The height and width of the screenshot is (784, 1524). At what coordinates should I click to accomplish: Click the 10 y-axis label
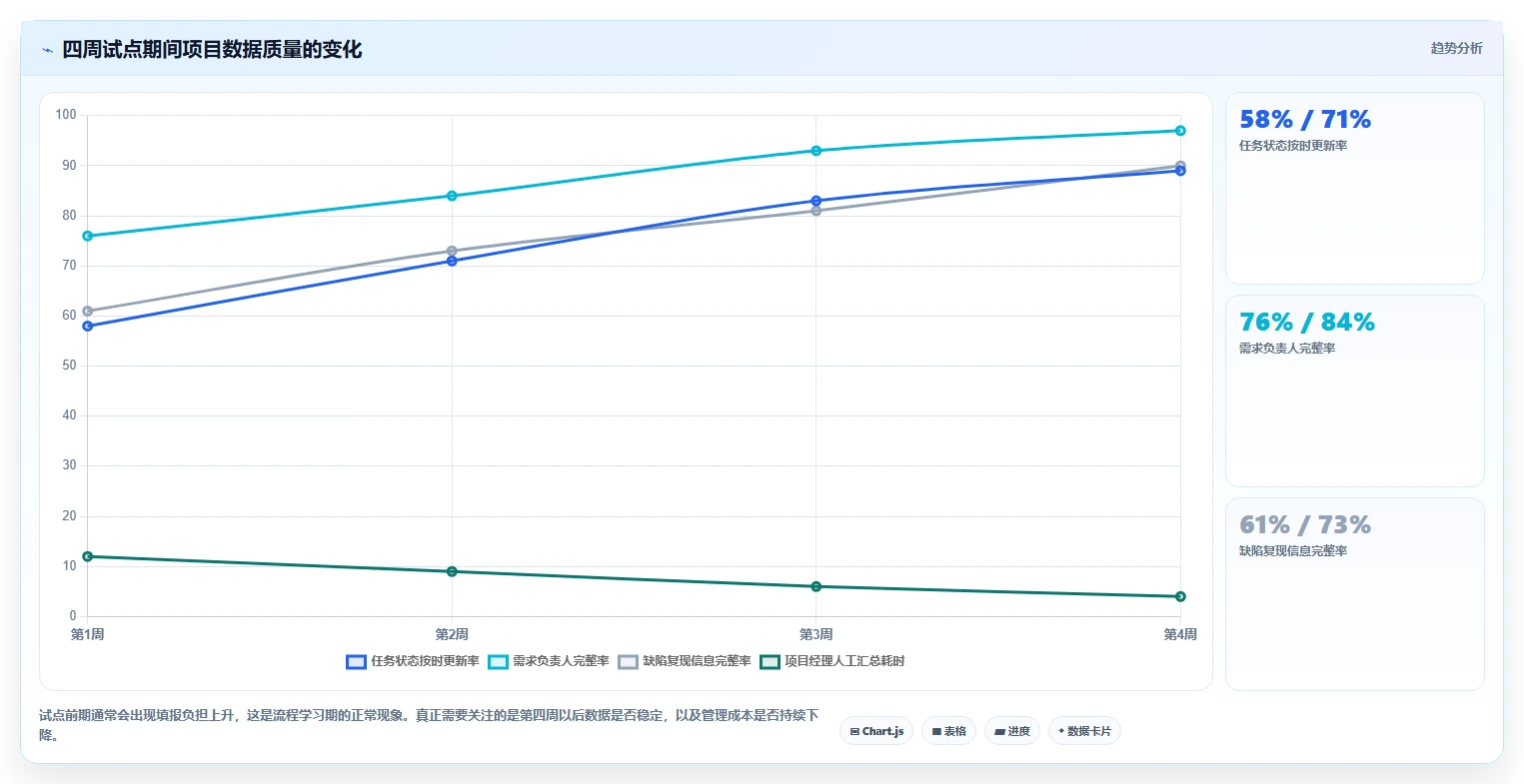69,566
